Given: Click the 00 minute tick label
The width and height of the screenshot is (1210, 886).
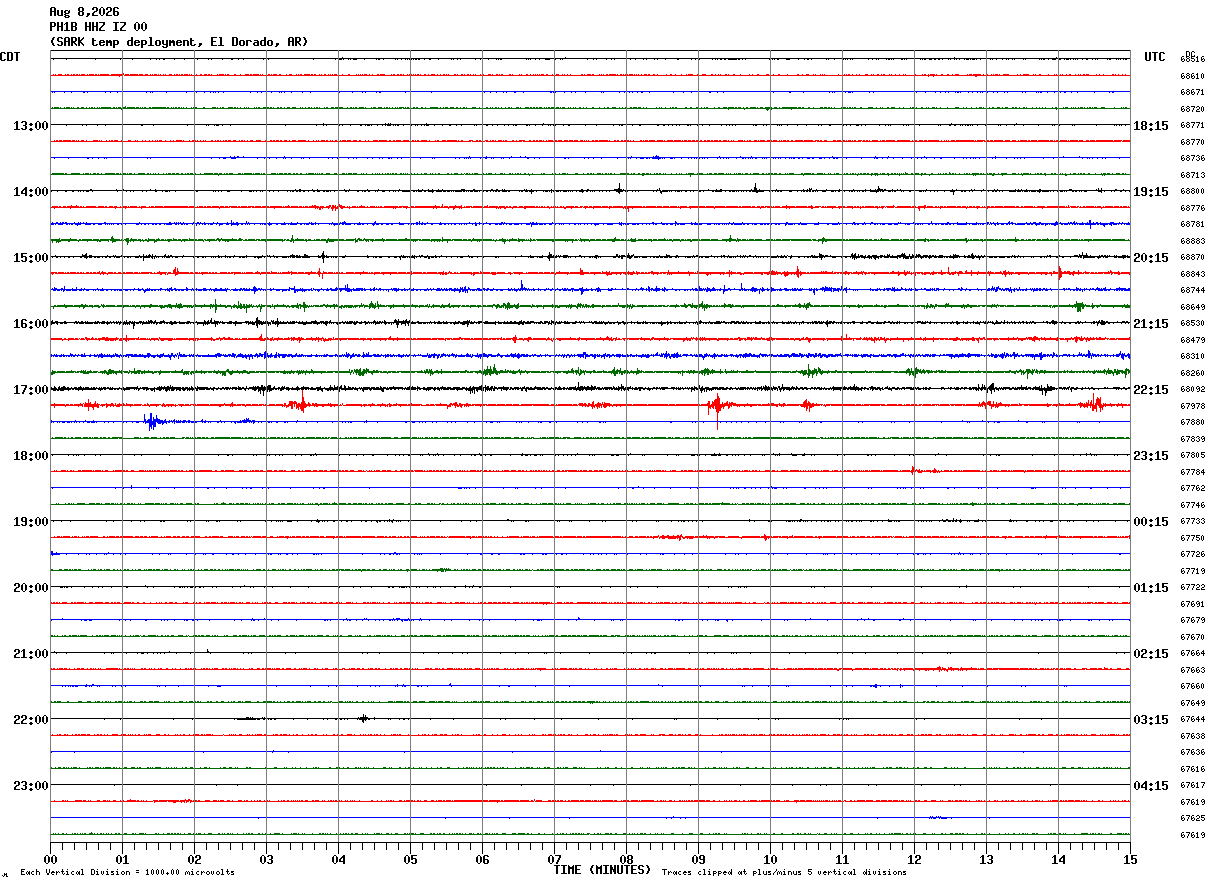Looking at the screenshot, I should click(51, 859).
